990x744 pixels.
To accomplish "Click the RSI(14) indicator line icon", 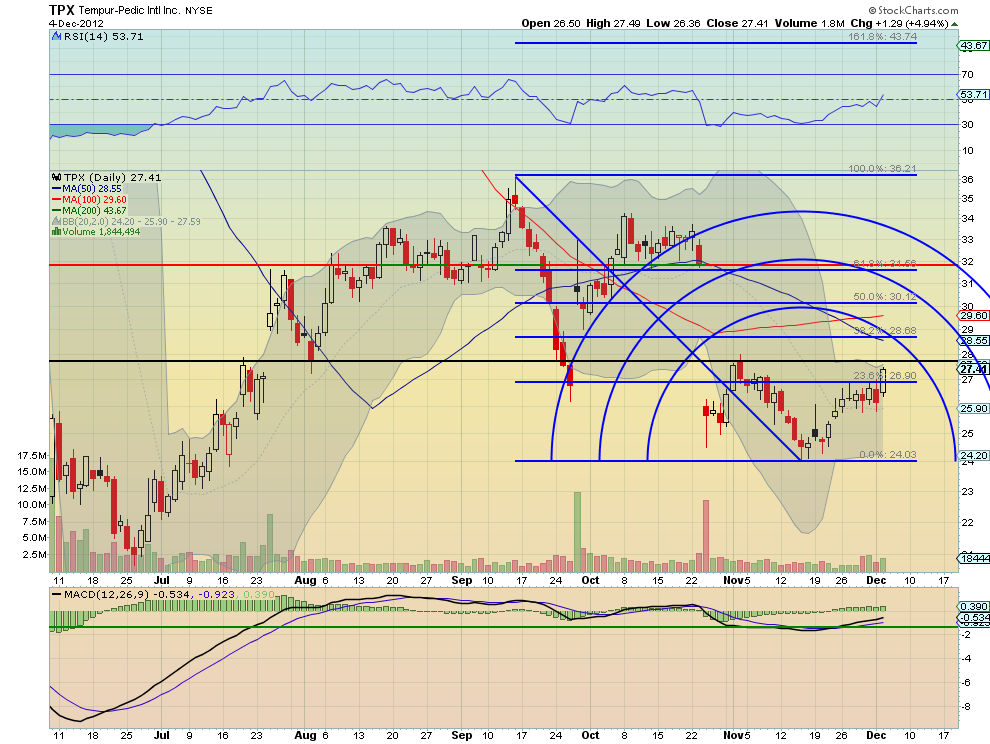I will [x=57, y=37].
